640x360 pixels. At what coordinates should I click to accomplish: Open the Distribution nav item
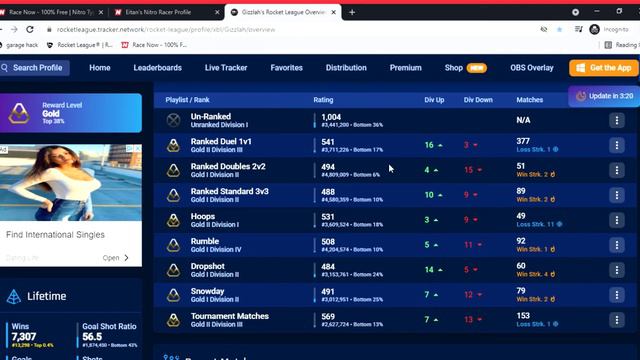[346, 68]
